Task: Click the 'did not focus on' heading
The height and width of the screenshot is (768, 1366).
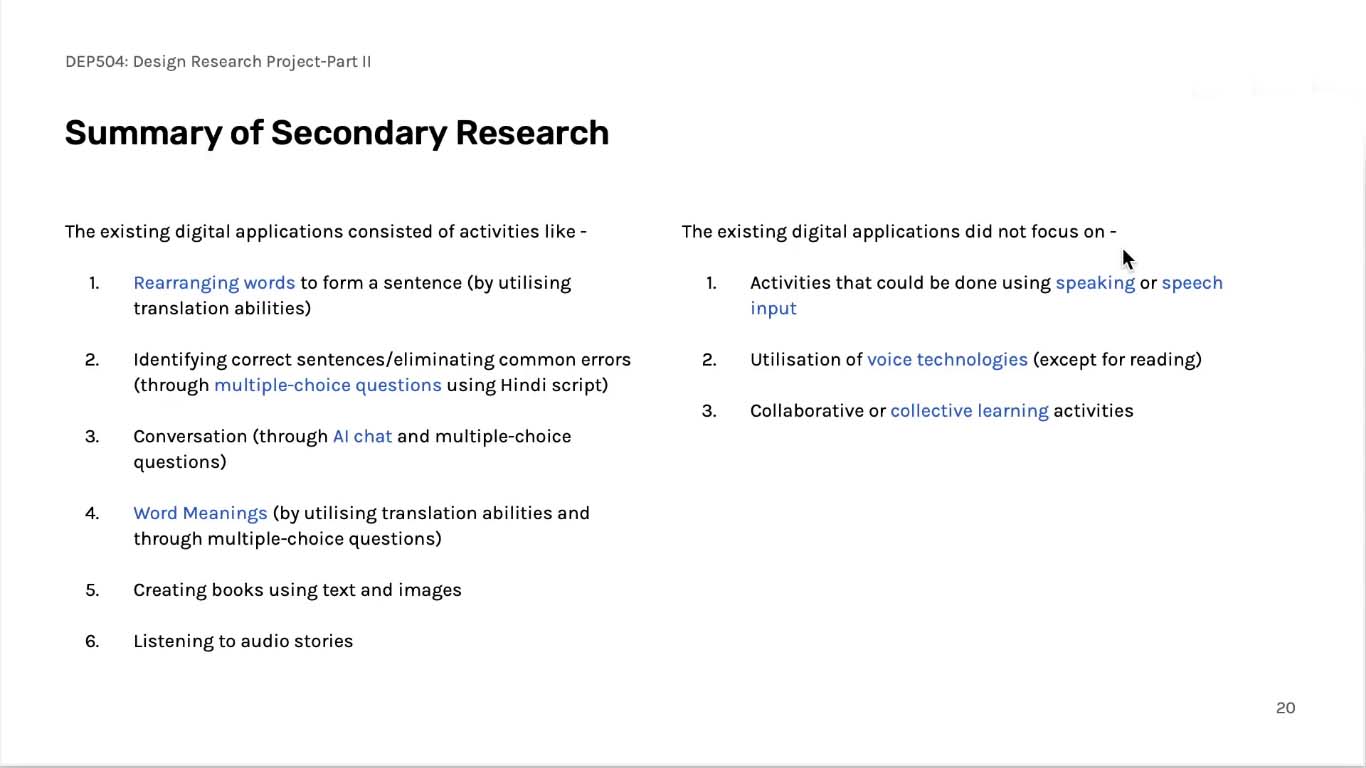Action: [x=899, y=232]
